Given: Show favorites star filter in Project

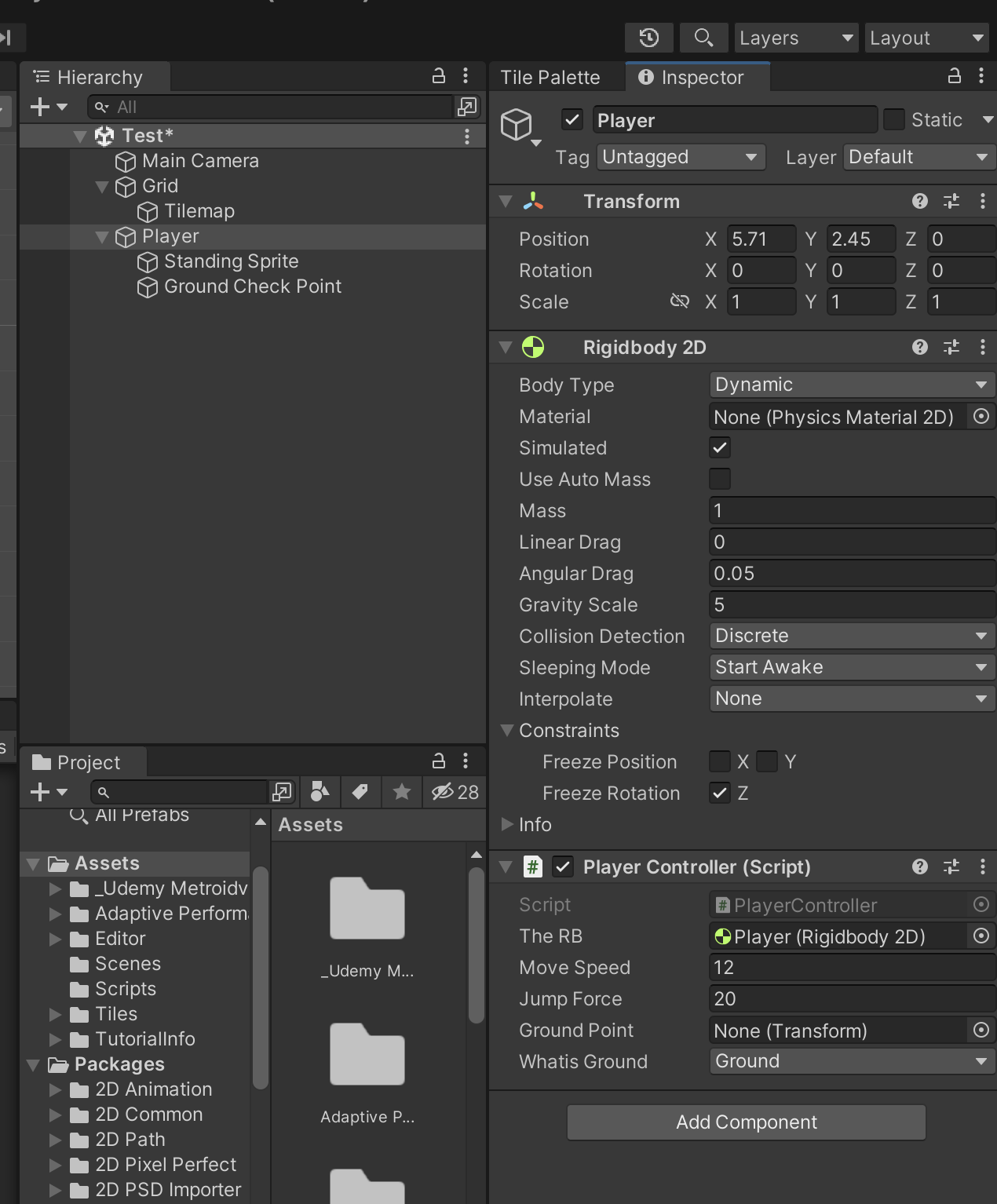Looking at the screenshot, I should 402,792.
